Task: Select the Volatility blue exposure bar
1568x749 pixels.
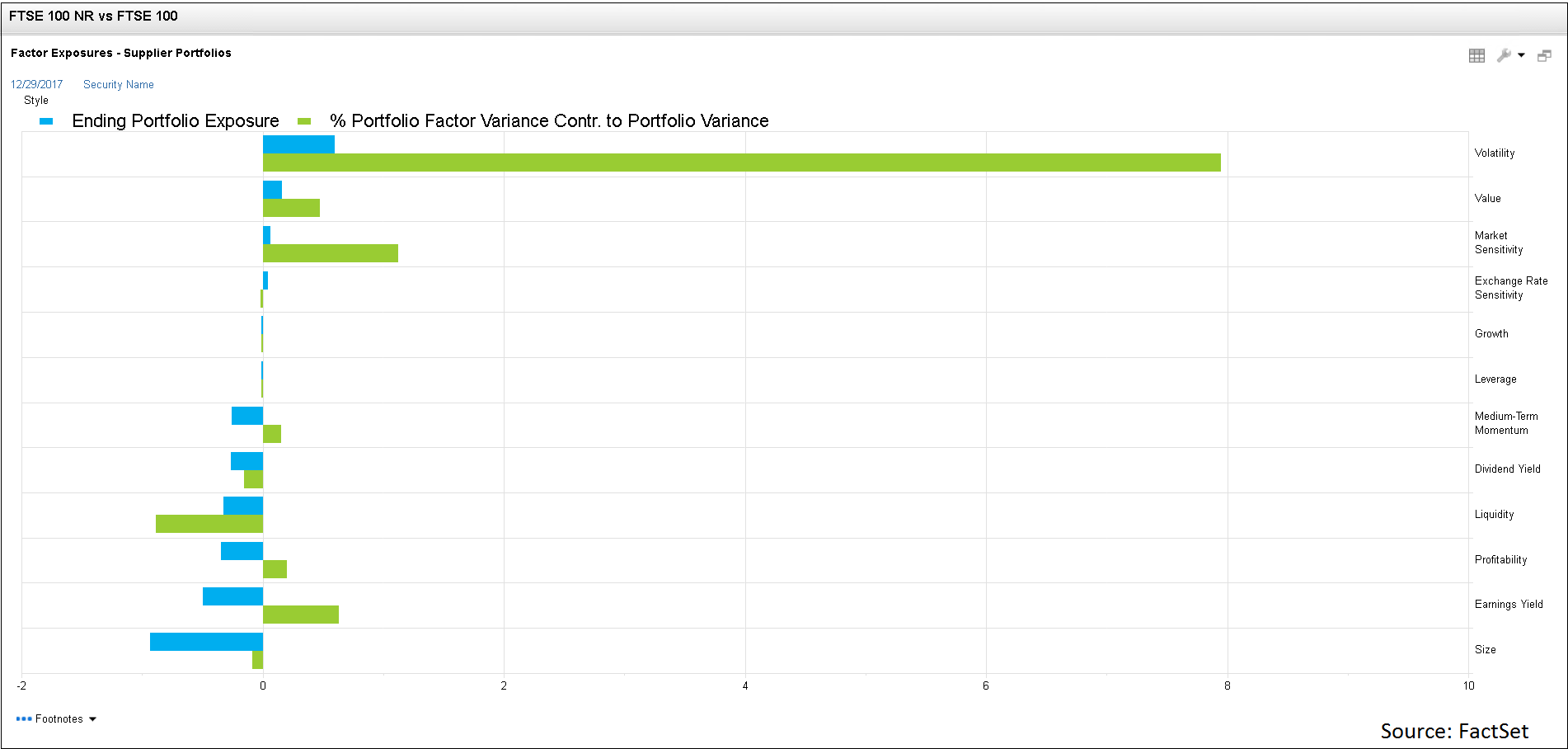Action: [298, 144]
